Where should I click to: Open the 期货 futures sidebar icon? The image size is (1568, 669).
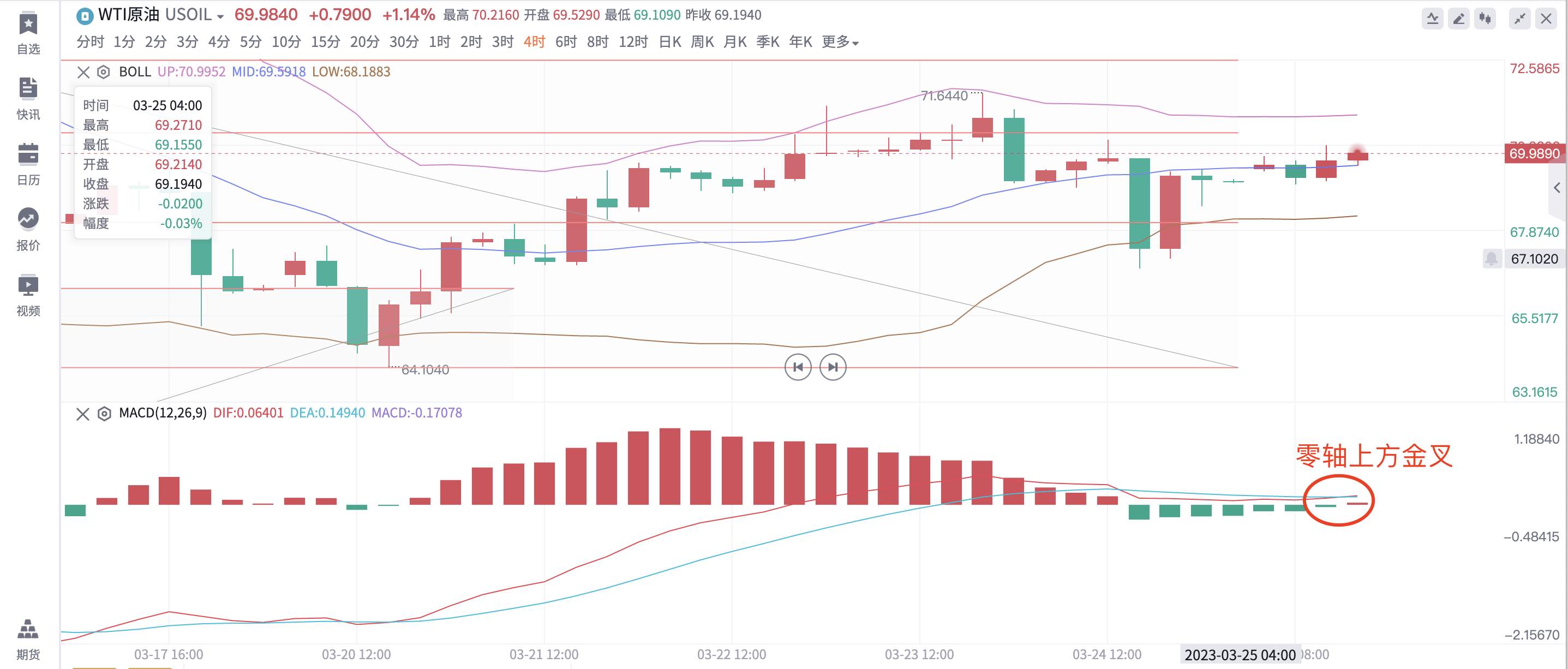coord(28,640)
